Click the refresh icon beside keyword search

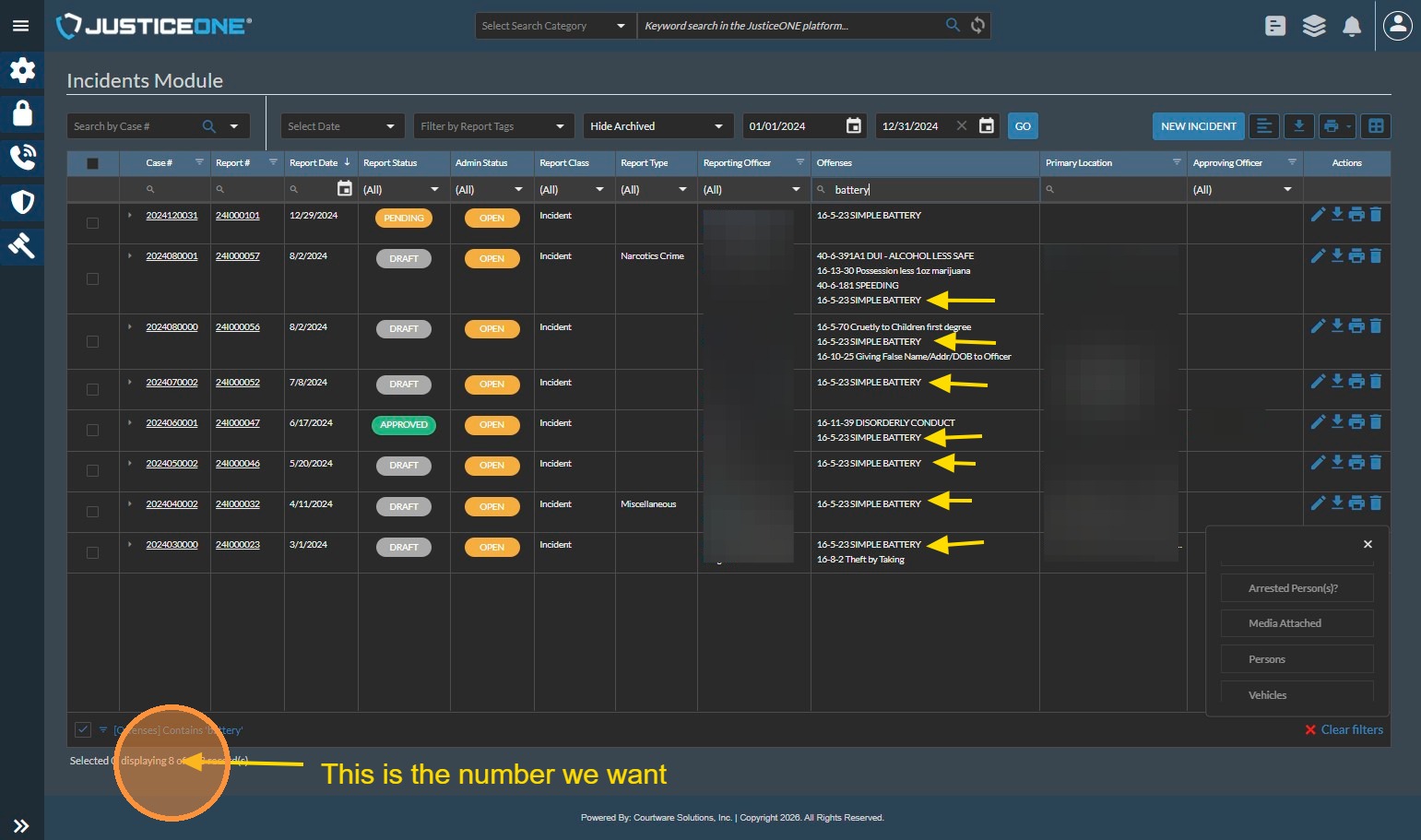pyautogui.click(x=978, y=26)
